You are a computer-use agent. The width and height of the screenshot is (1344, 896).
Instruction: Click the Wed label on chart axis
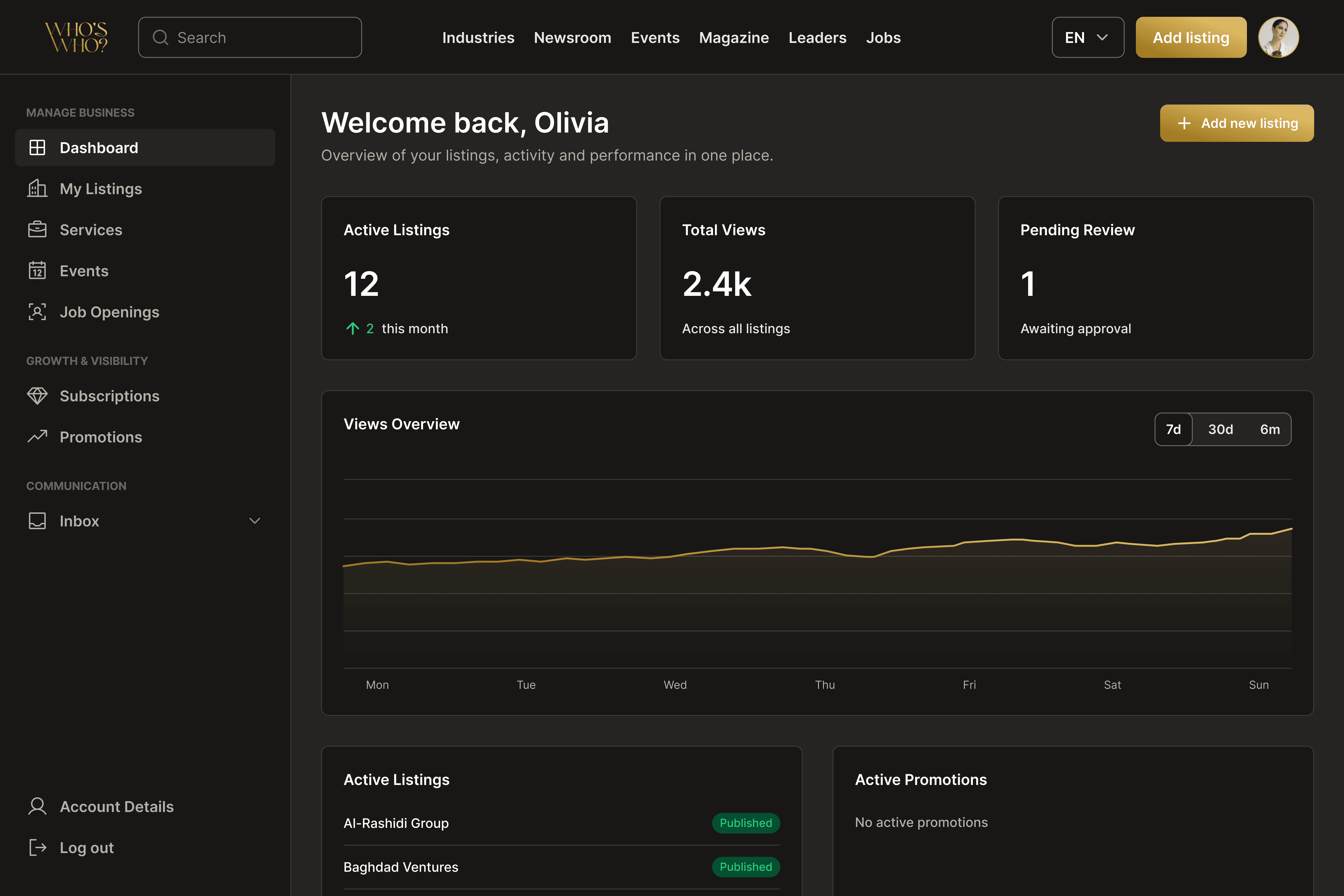(675, 685)
